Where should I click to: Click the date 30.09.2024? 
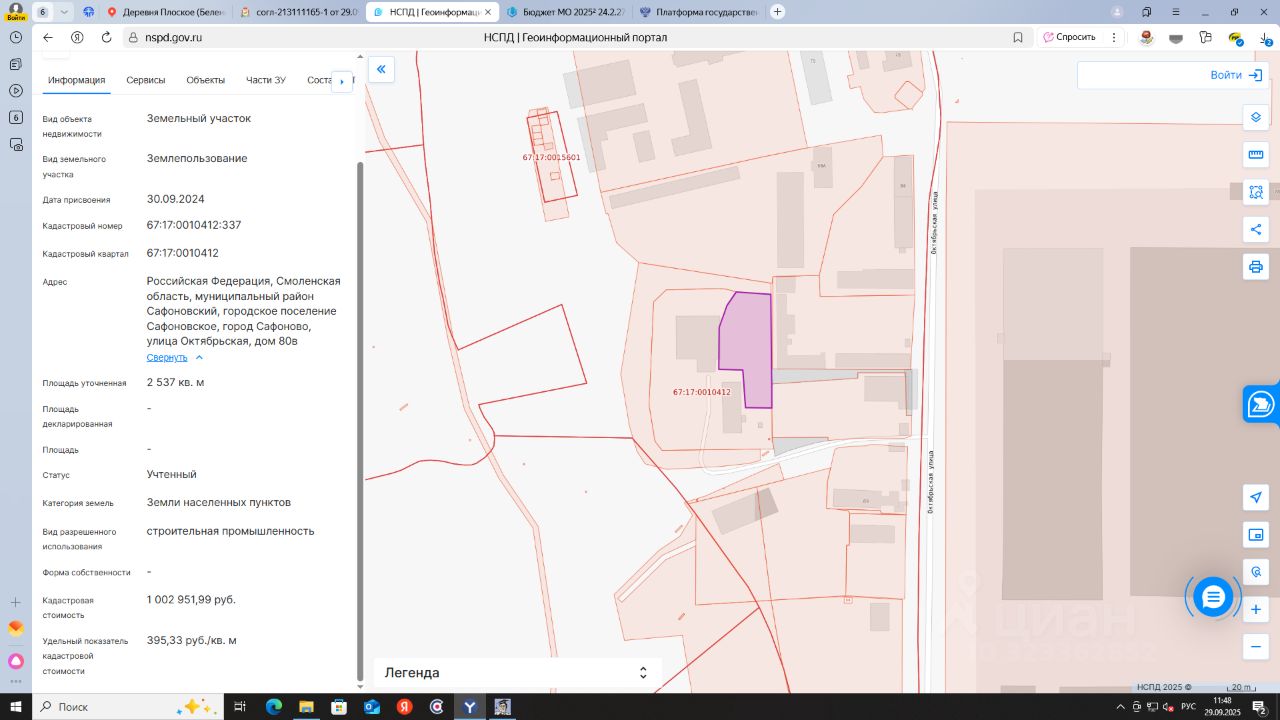[175, 199]
